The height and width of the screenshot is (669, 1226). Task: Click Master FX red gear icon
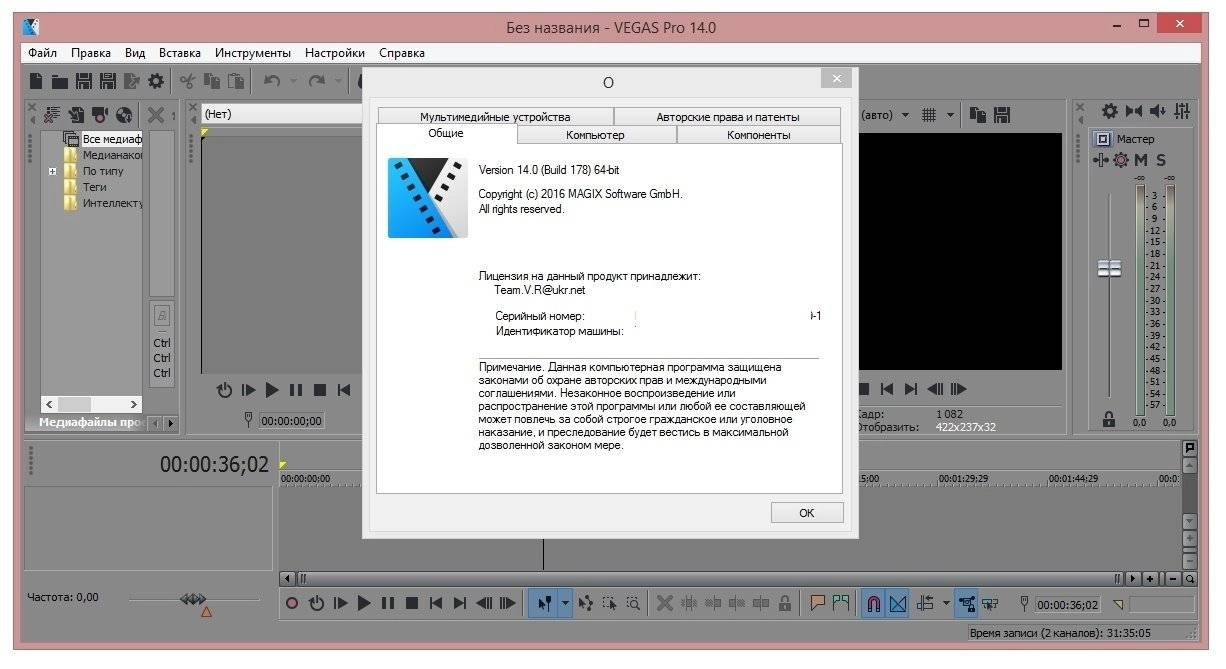tap(1120, 160)
